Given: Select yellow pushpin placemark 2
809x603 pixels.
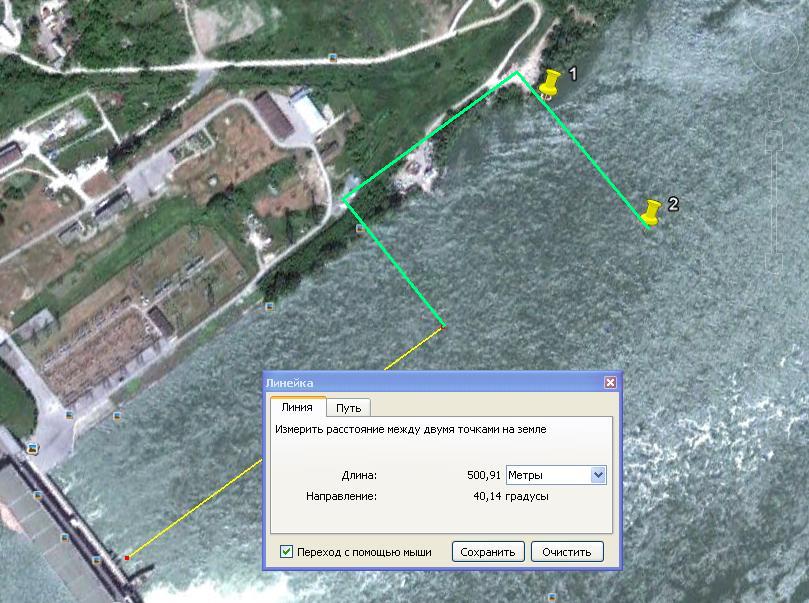Looking at the screenshot, I should coord(651,212).
